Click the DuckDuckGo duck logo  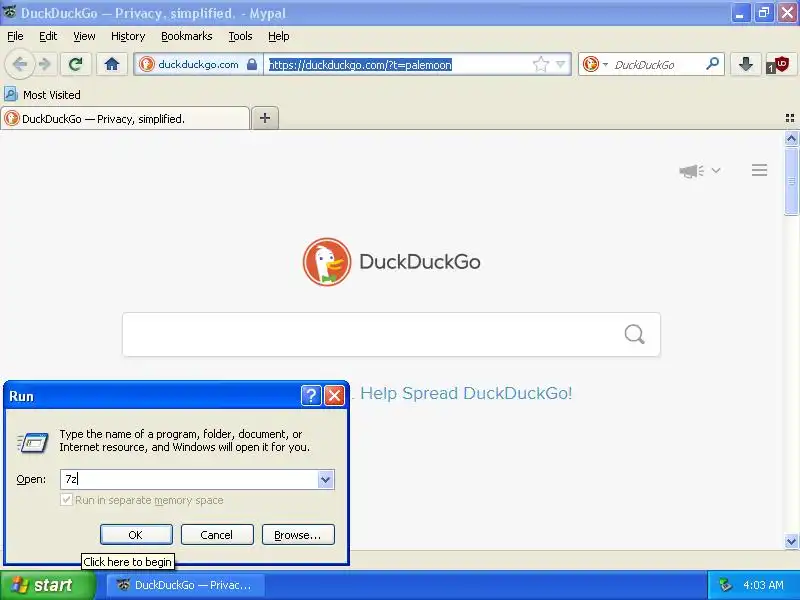[x=327, y=262]
